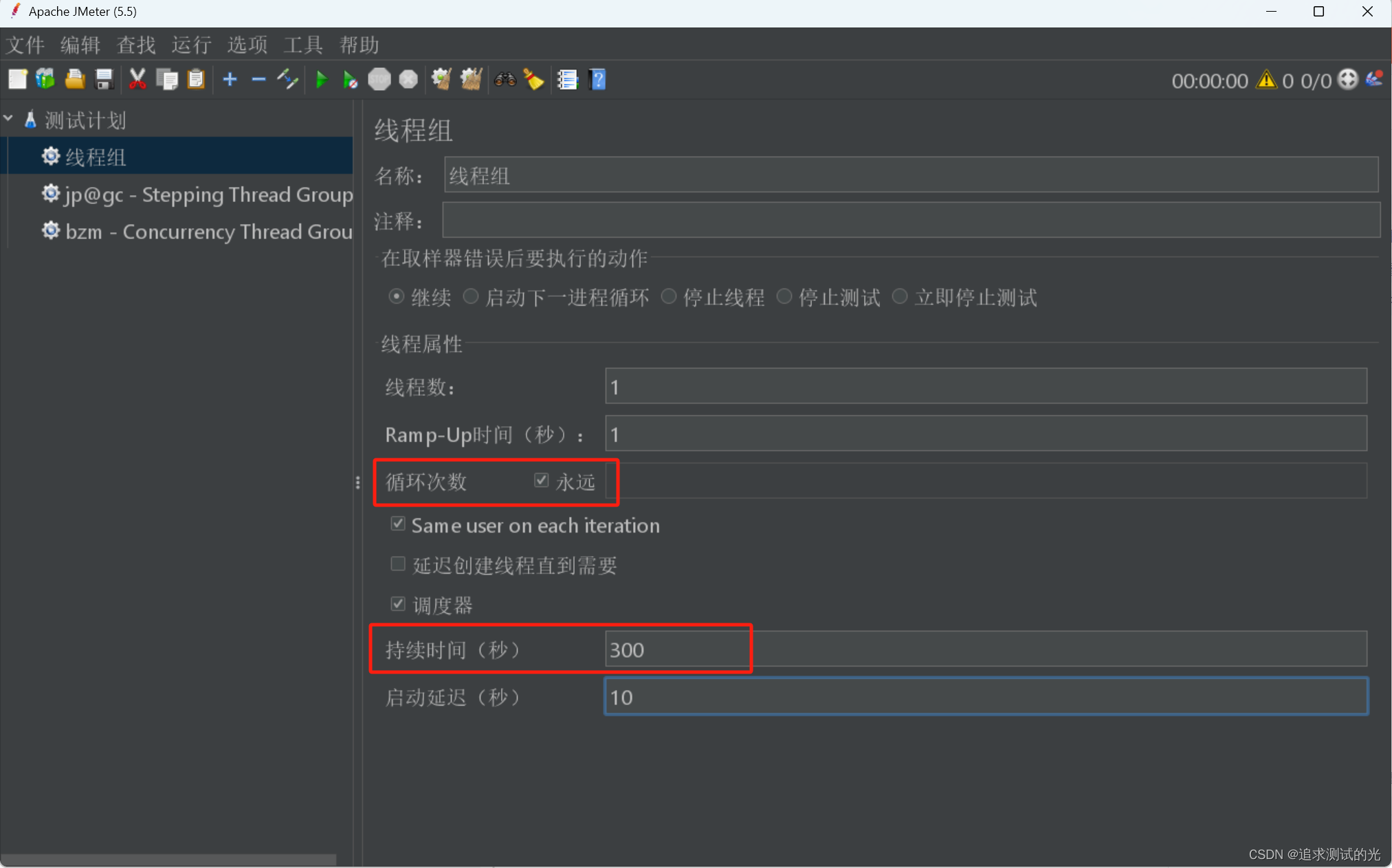Reset search with the brush icon
The width and height of the screenshot is (1392, 868).
[x=534, y=80]
